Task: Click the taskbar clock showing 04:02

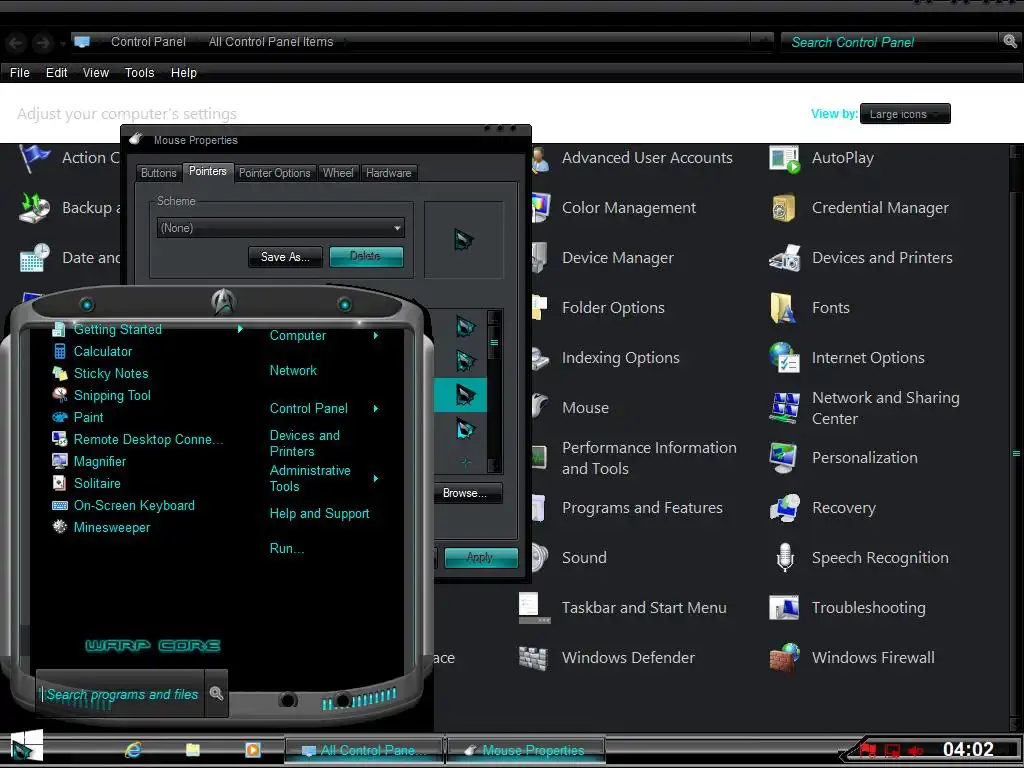Action: 968,749
